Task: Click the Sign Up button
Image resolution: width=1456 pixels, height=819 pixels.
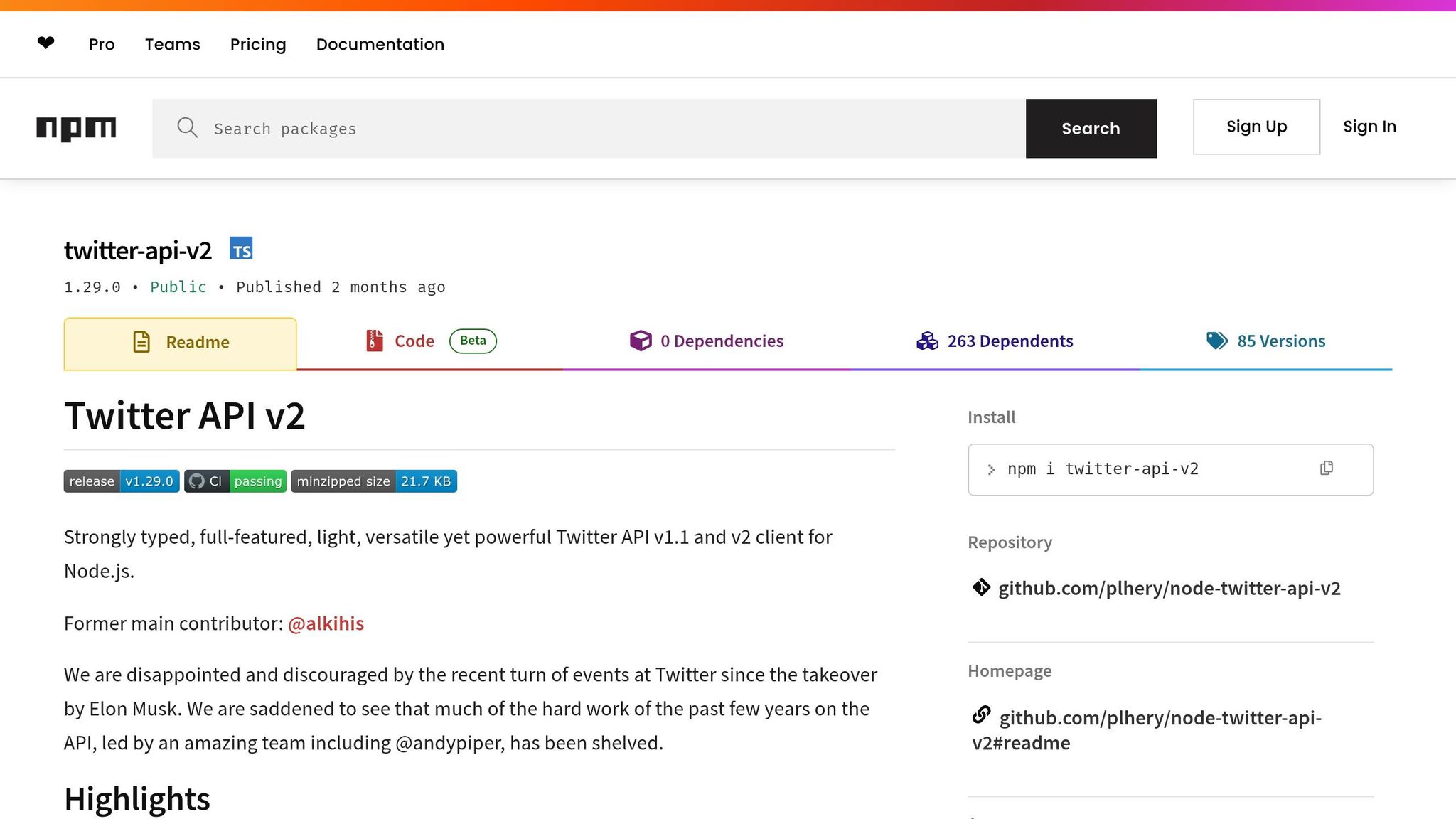Action: point(1256,127)
